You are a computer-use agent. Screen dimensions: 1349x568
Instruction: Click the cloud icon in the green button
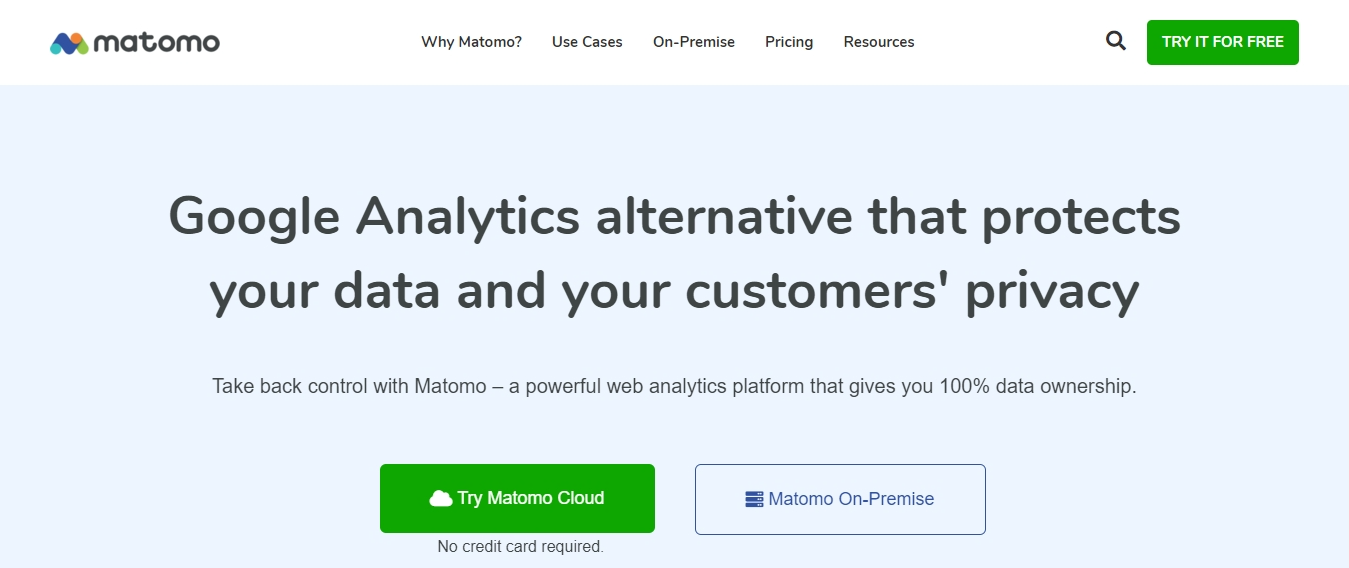coord(441,498)
